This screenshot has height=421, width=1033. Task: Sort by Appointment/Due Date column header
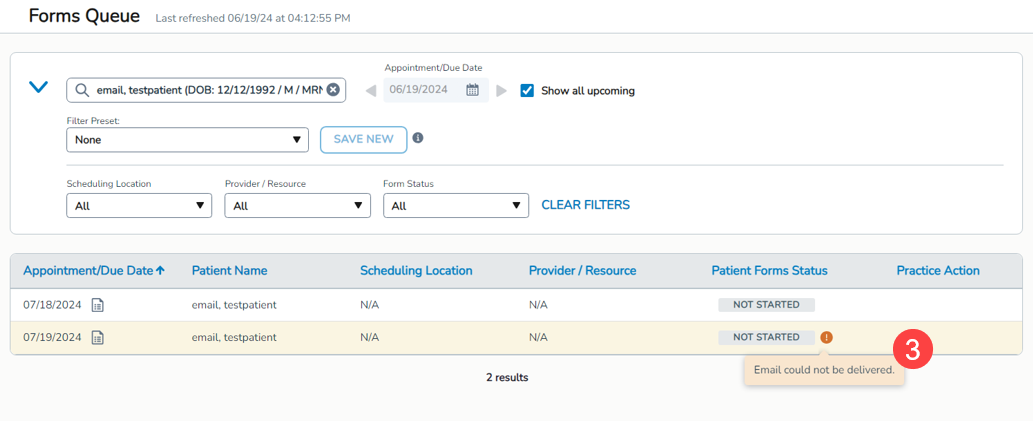[94, 270]
